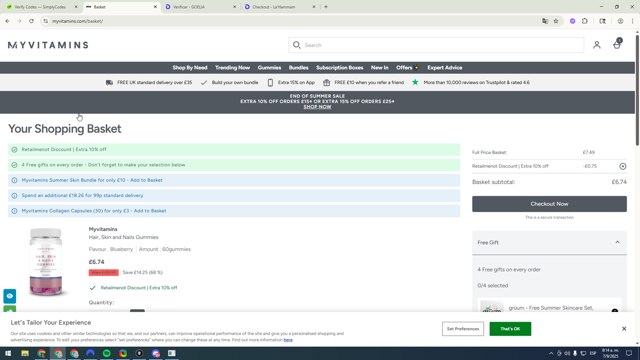Screen dimensions: 640x360
Task: Click Build your own bundle link
Action: click(x=235, y=82)
